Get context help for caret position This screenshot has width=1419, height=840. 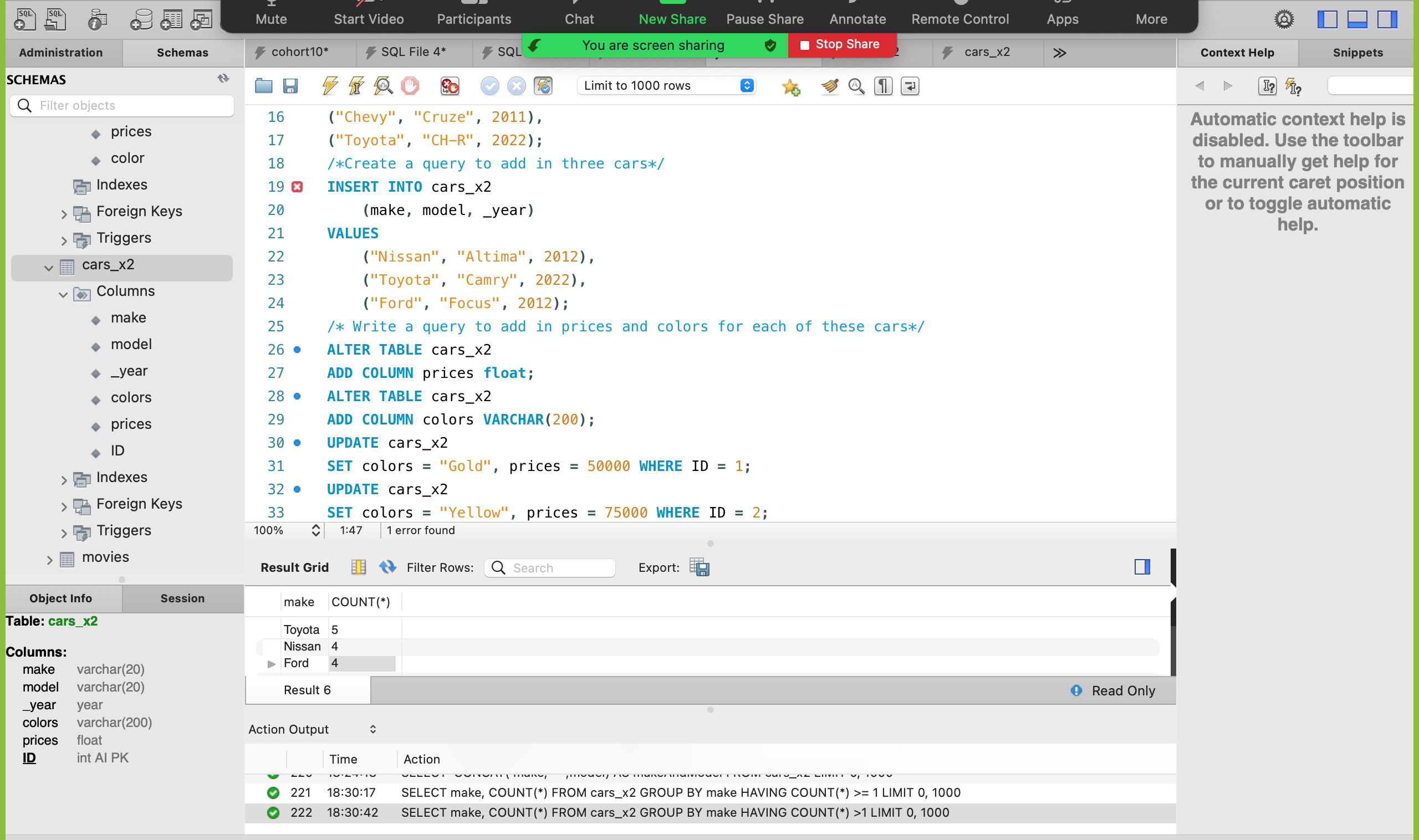tap(1267, 86)
